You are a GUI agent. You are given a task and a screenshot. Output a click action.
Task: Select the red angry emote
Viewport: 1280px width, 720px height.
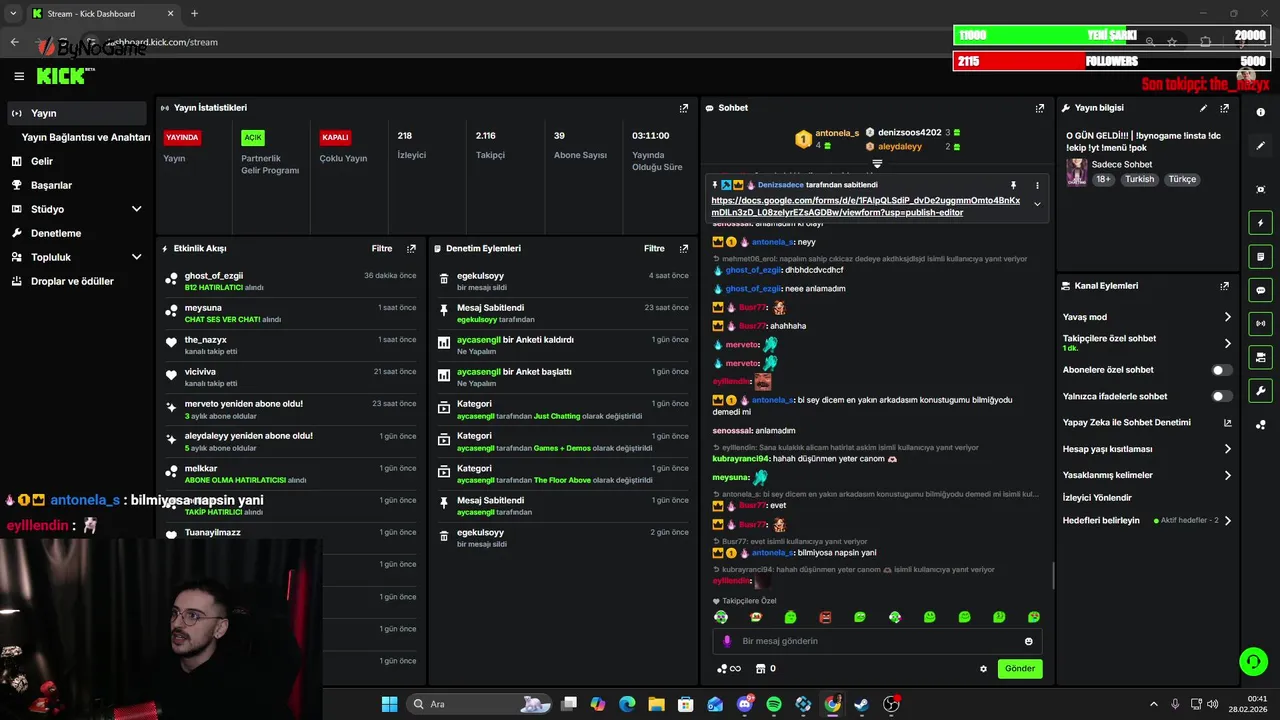825,617
